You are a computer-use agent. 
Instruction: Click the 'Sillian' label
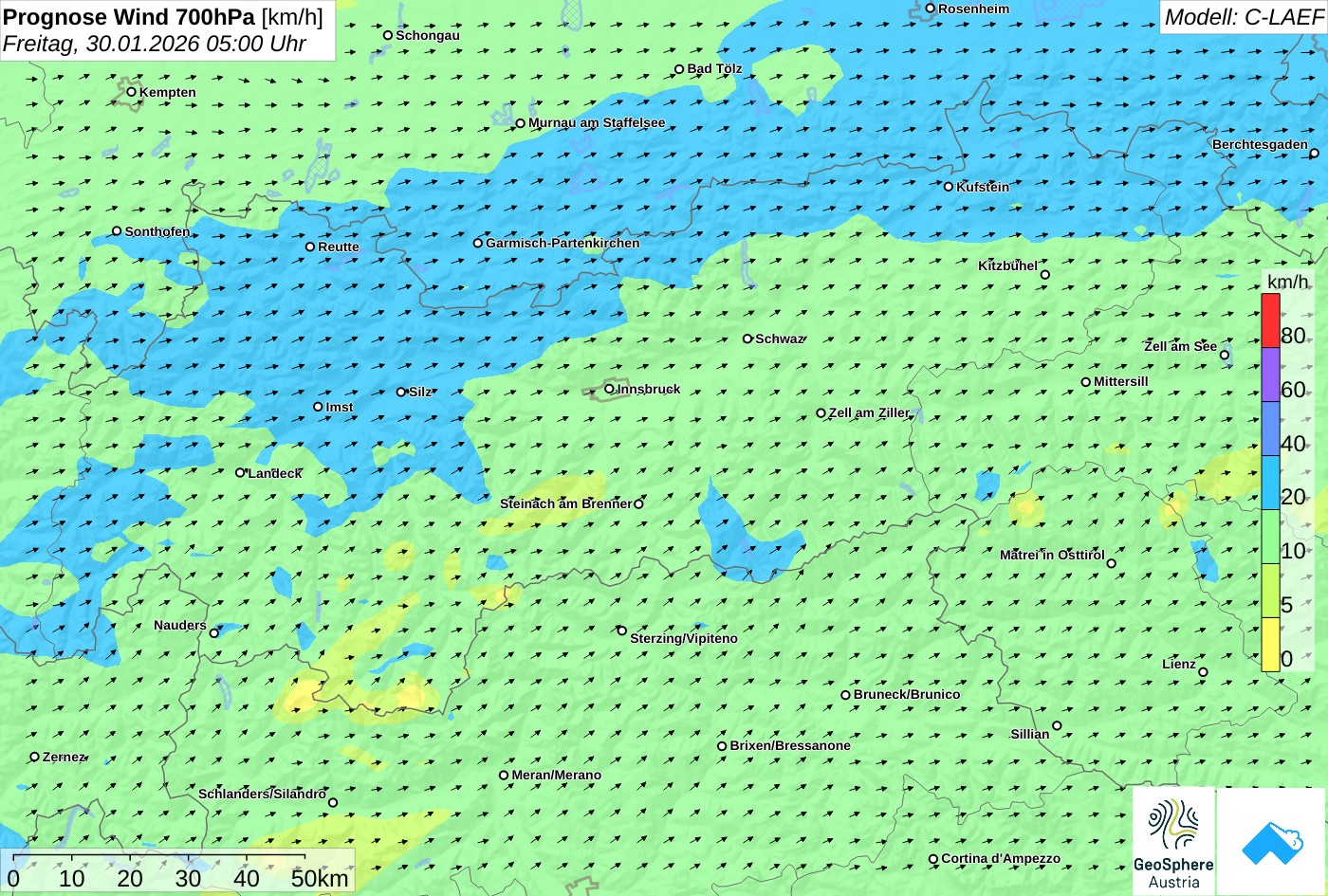tap(1029, 734)
